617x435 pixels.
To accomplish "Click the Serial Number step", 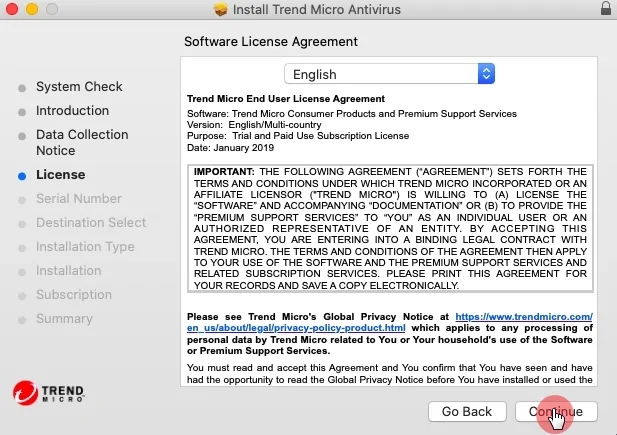I will (79, 198).
